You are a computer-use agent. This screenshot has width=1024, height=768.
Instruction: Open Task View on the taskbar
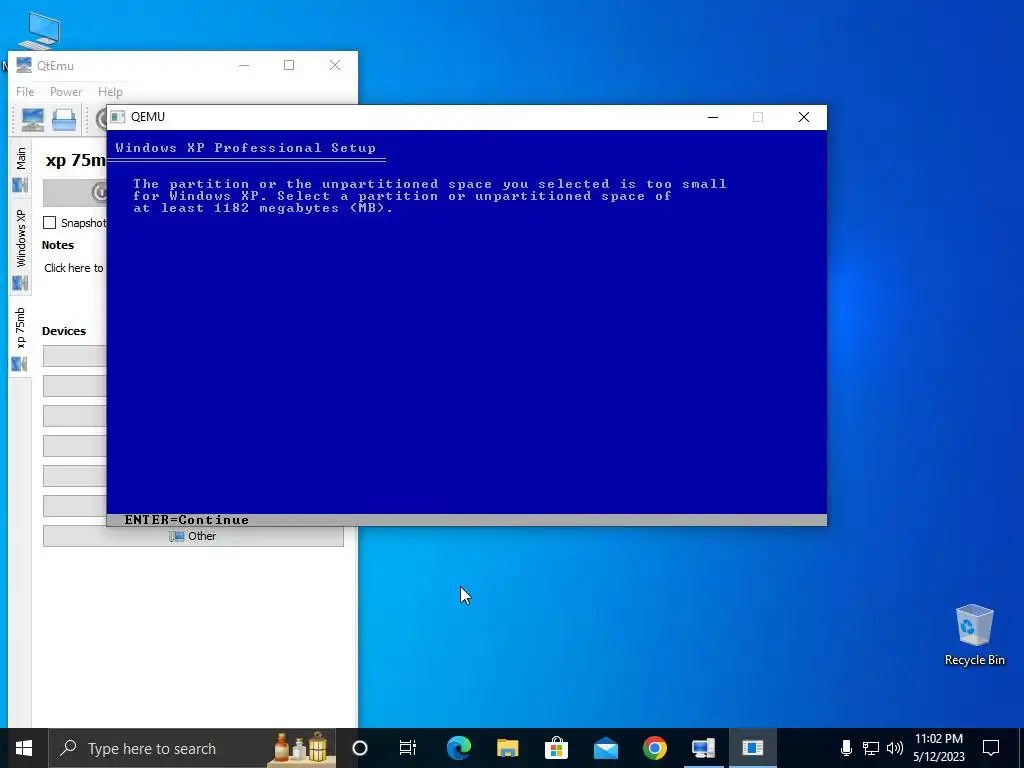click(408, 748)
